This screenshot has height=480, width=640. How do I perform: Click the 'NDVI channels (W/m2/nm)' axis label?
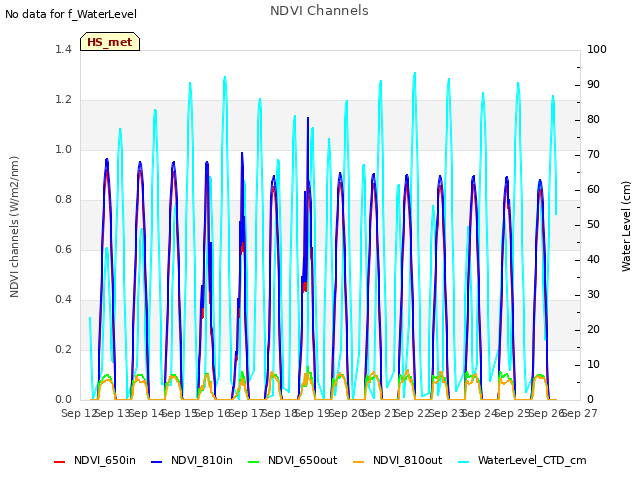(x=14, y=227)
